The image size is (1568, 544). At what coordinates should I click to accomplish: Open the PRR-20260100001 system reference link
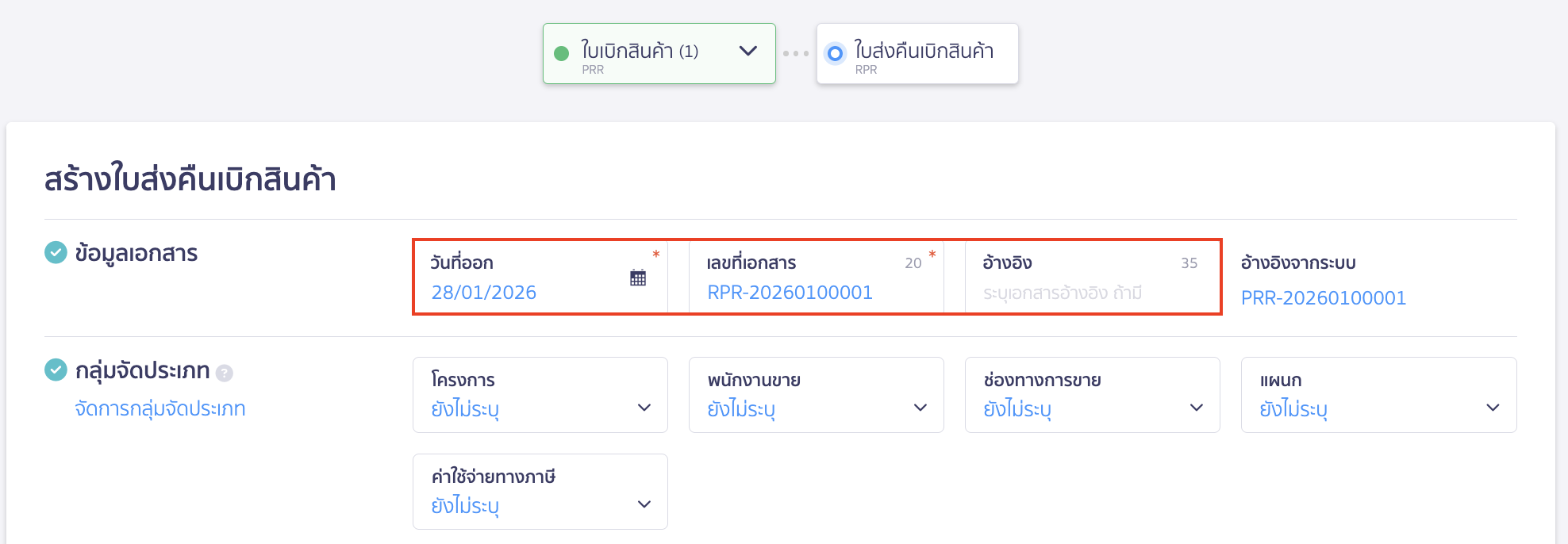(x=1323, y=297)
